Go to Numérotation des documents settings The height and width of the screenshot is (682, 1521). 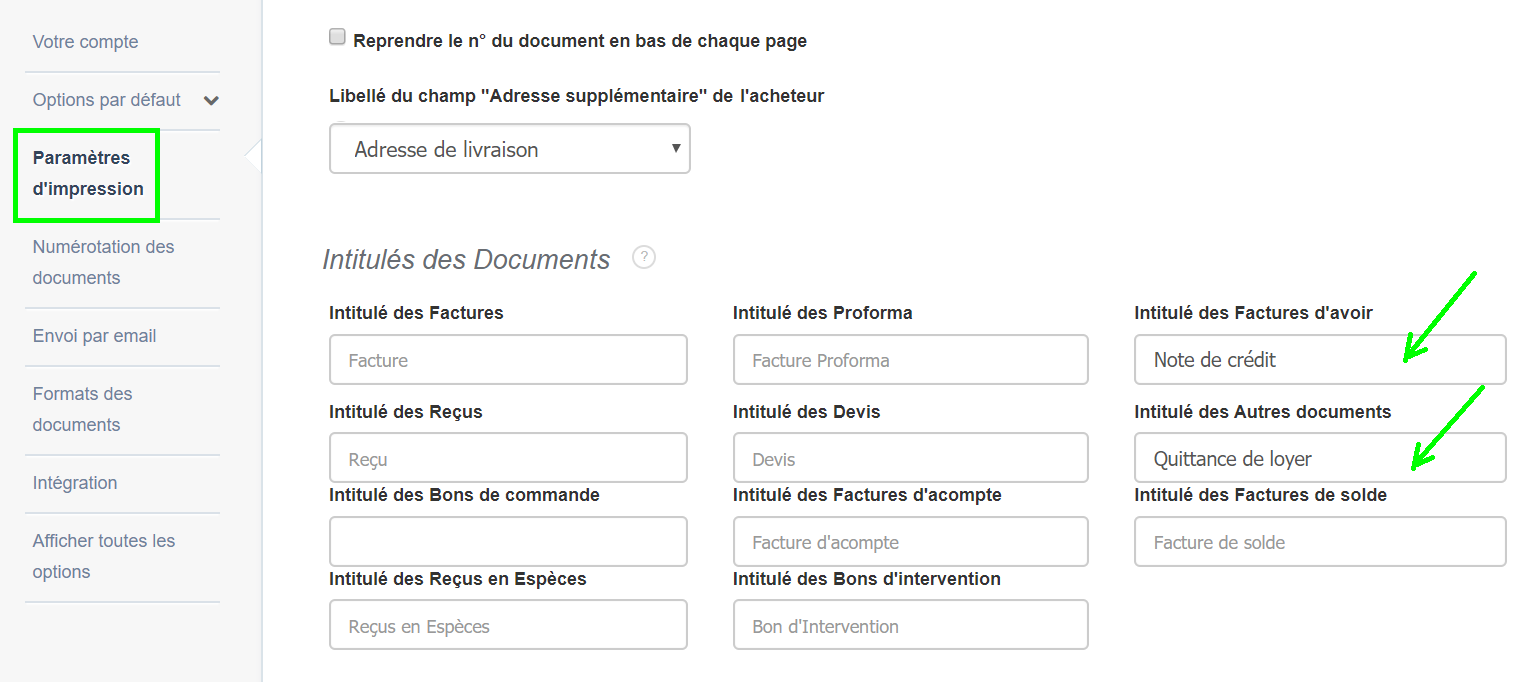(103, 261)
